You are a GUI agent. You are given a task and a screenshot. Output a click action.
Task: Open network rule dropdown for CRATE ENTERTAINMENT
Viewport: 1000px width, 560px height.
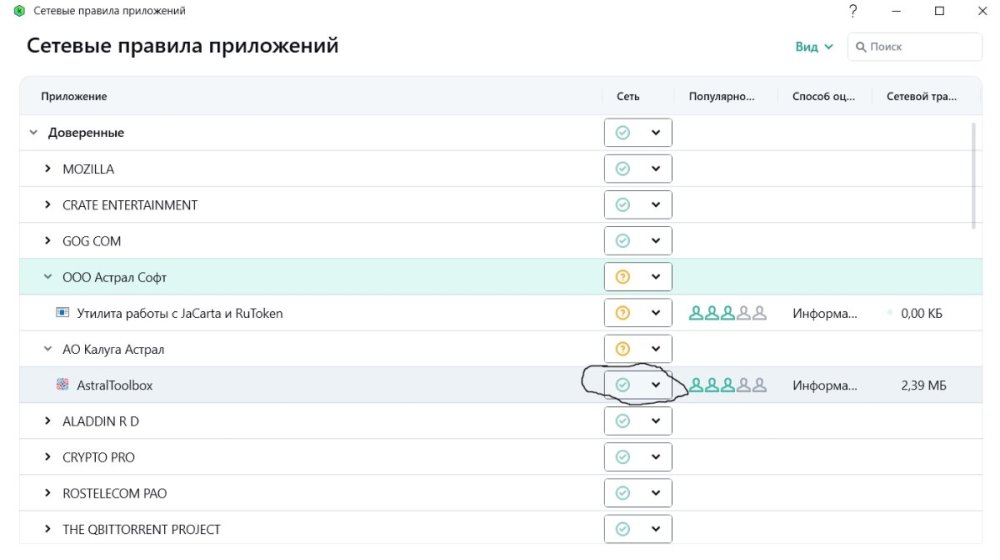click(638, 205)
